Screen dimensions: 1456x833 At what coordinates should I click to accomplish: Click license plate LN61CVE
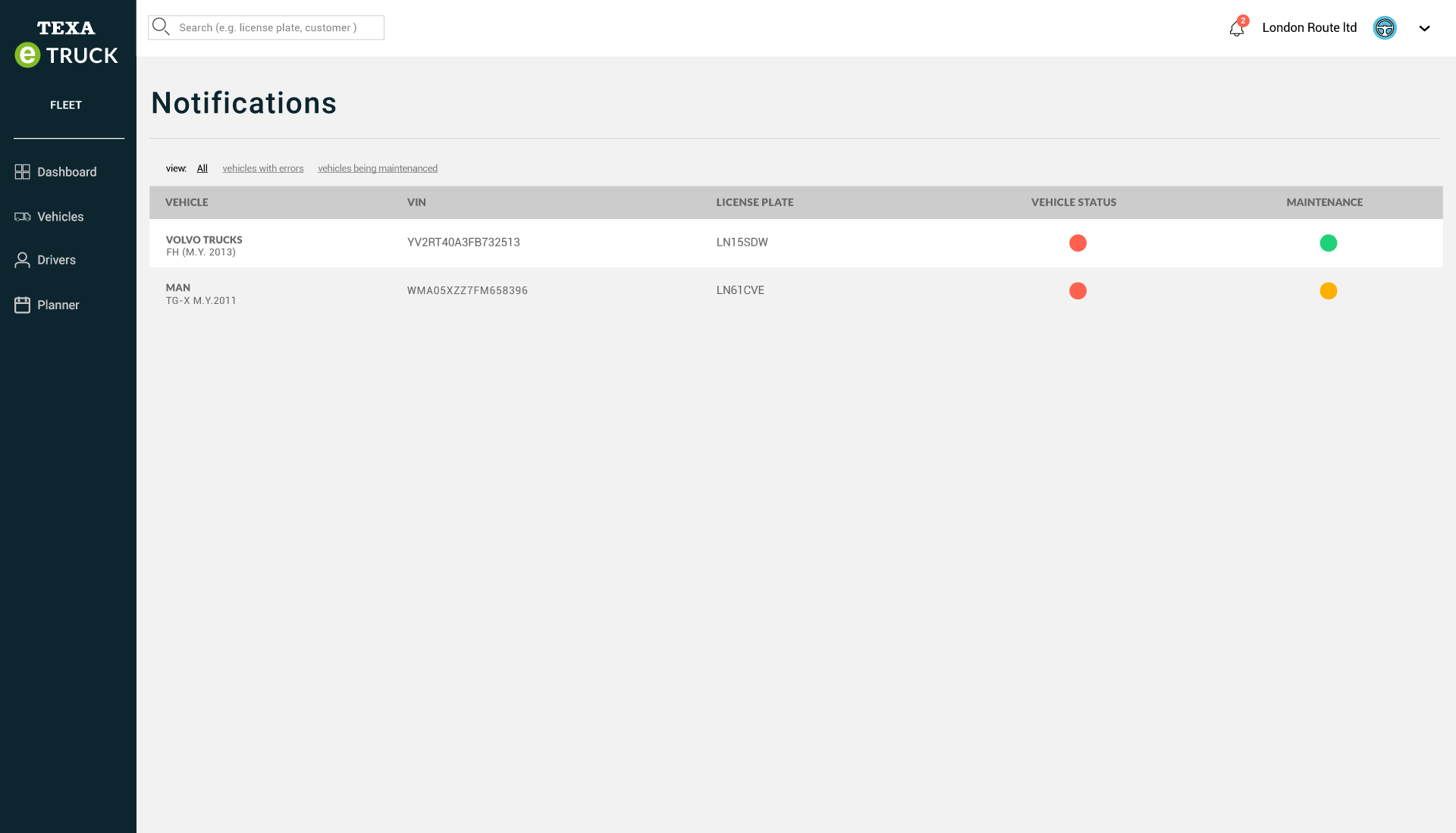click(x=740, y=290)
